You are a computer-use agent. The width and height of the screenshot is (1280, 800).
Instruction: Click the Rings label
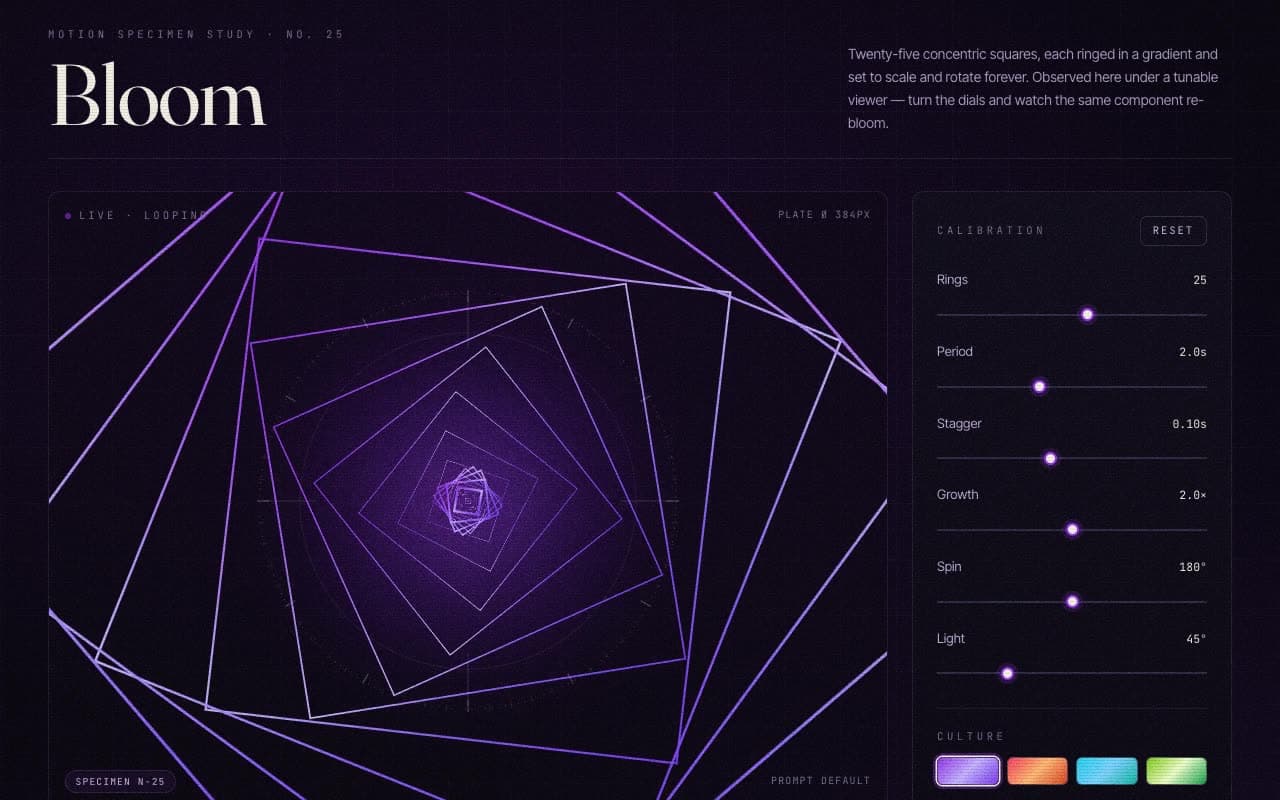pos(952,280)
